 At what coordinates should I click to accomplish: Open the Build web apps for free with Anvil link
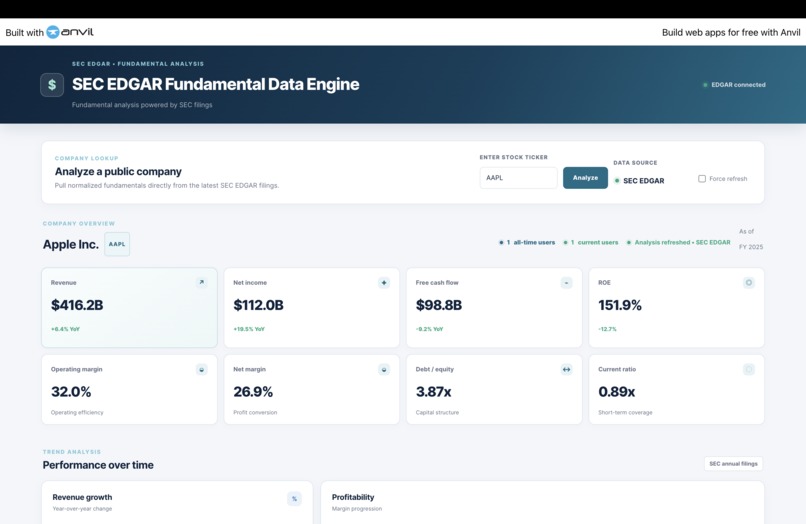click(731, 32)
